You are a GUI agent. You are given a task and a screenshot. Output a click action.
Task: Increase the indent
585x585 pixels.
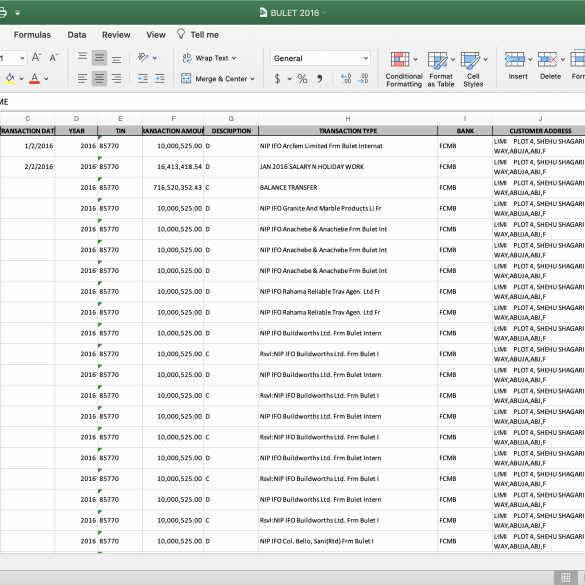[160, 78]
